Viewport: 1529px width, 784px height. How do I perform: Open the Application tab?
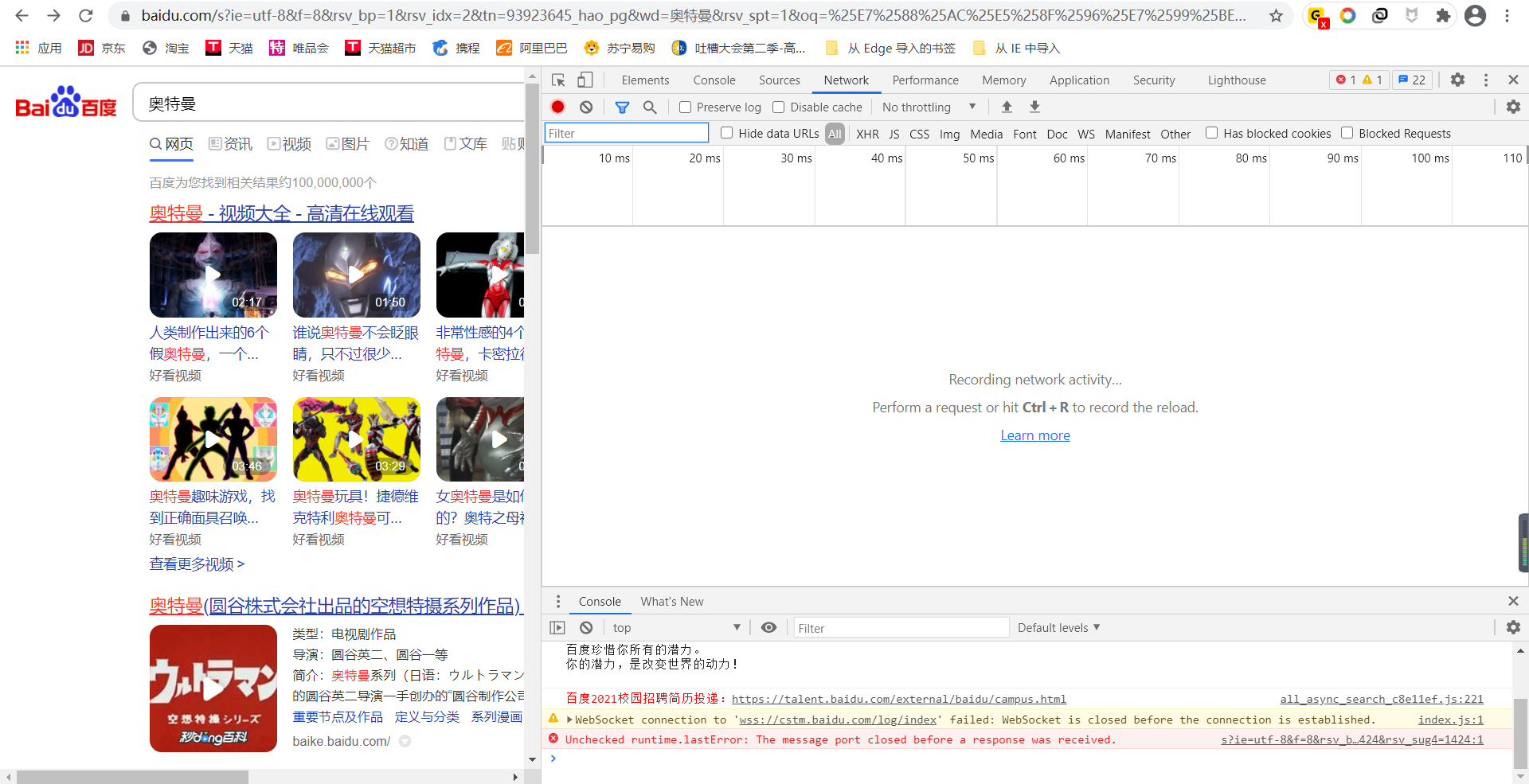pos(1079,80)
